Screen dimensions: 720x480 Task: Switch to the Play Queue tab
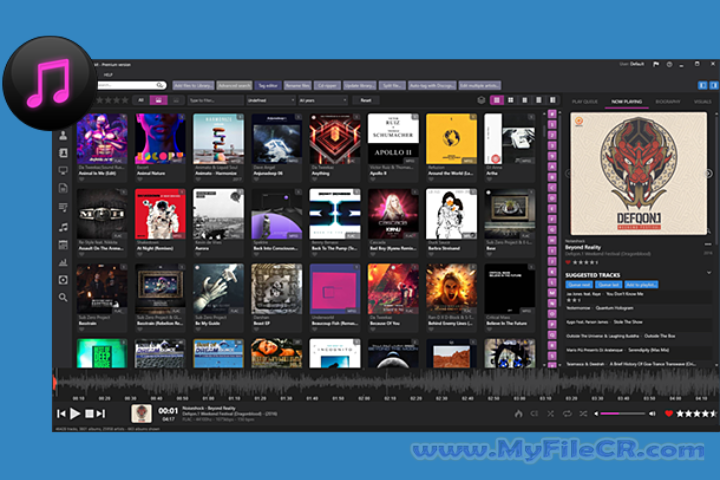(585, 102)
